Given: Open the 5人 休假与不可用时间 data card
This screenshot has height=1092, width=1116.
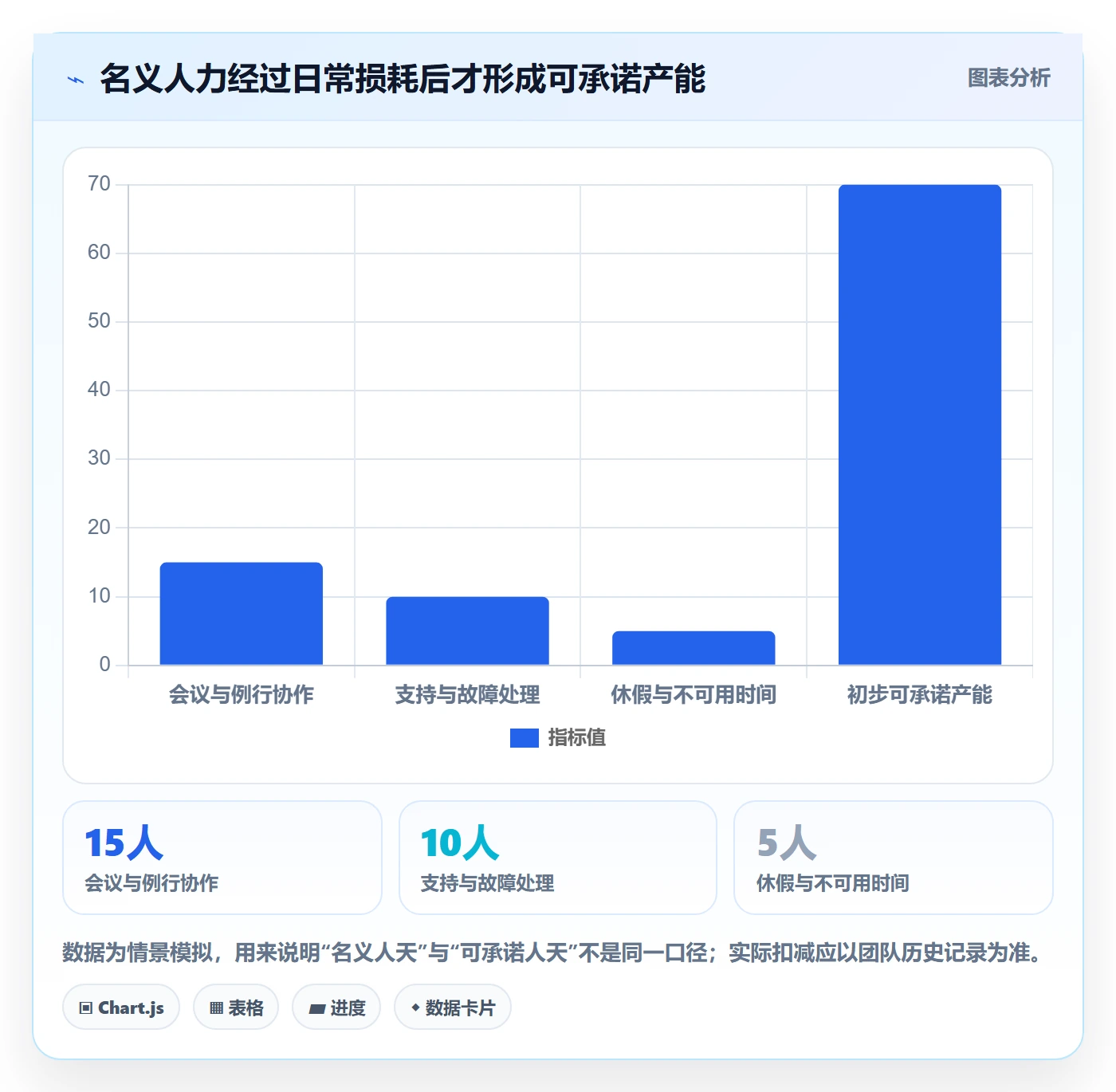Looking at the screenshot, I should pos(894,858).
